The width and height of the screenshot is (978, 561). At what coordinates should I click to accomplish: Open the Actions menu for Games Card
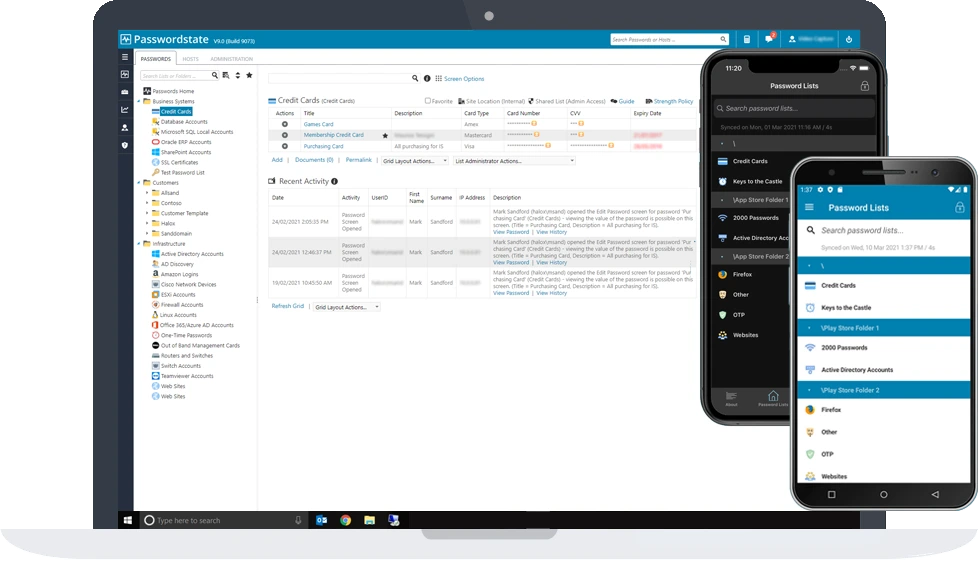(x=284, y=124)
